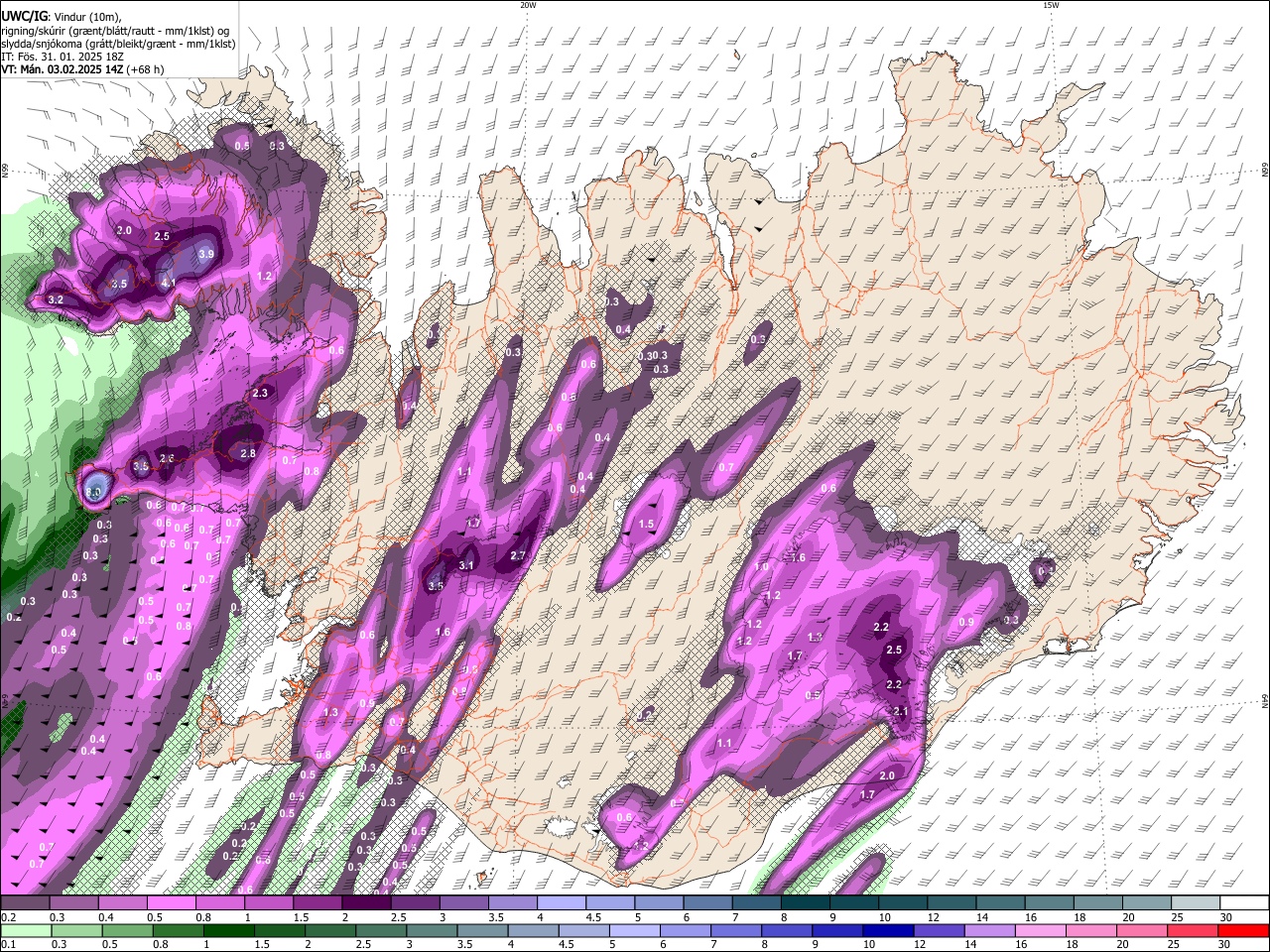This screenshot has width=1270, height=952.
Task: Select darkest green swatch between 1 and 1.5, bottom legend
Action: coord(230,930)
